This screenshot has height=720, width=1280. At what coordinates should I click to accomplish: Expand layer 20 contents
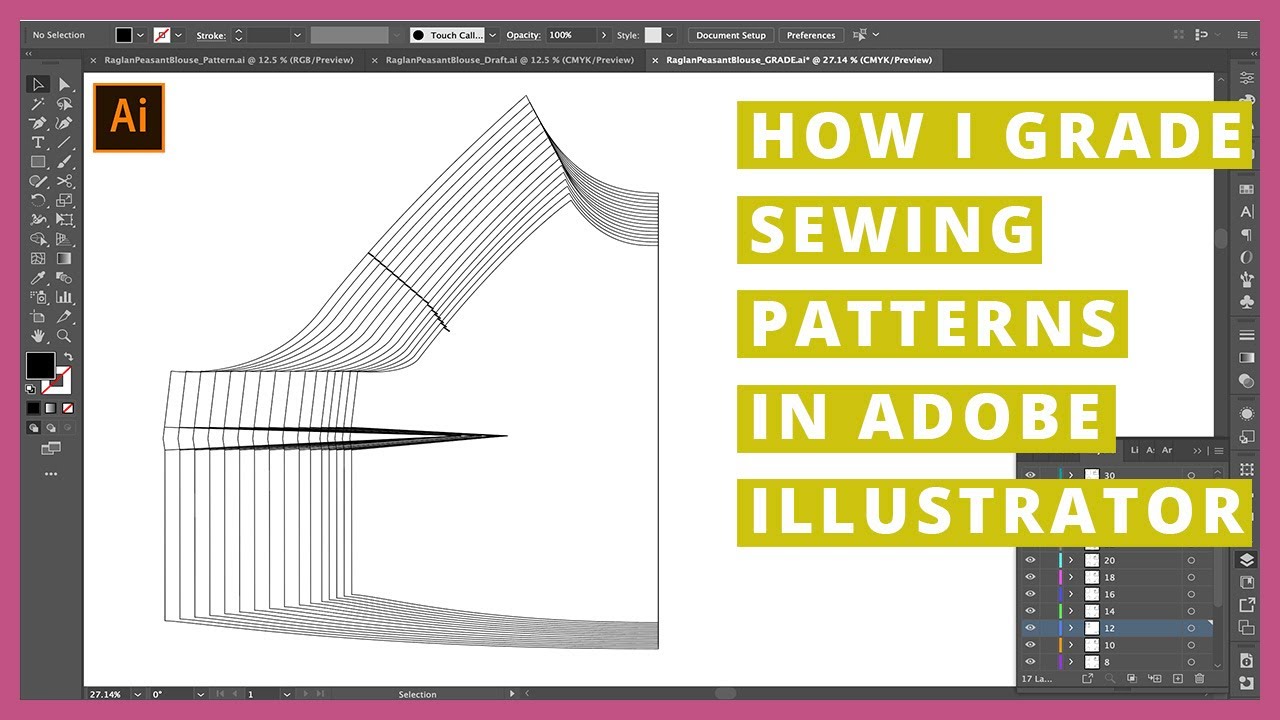tap(1071, 560)
